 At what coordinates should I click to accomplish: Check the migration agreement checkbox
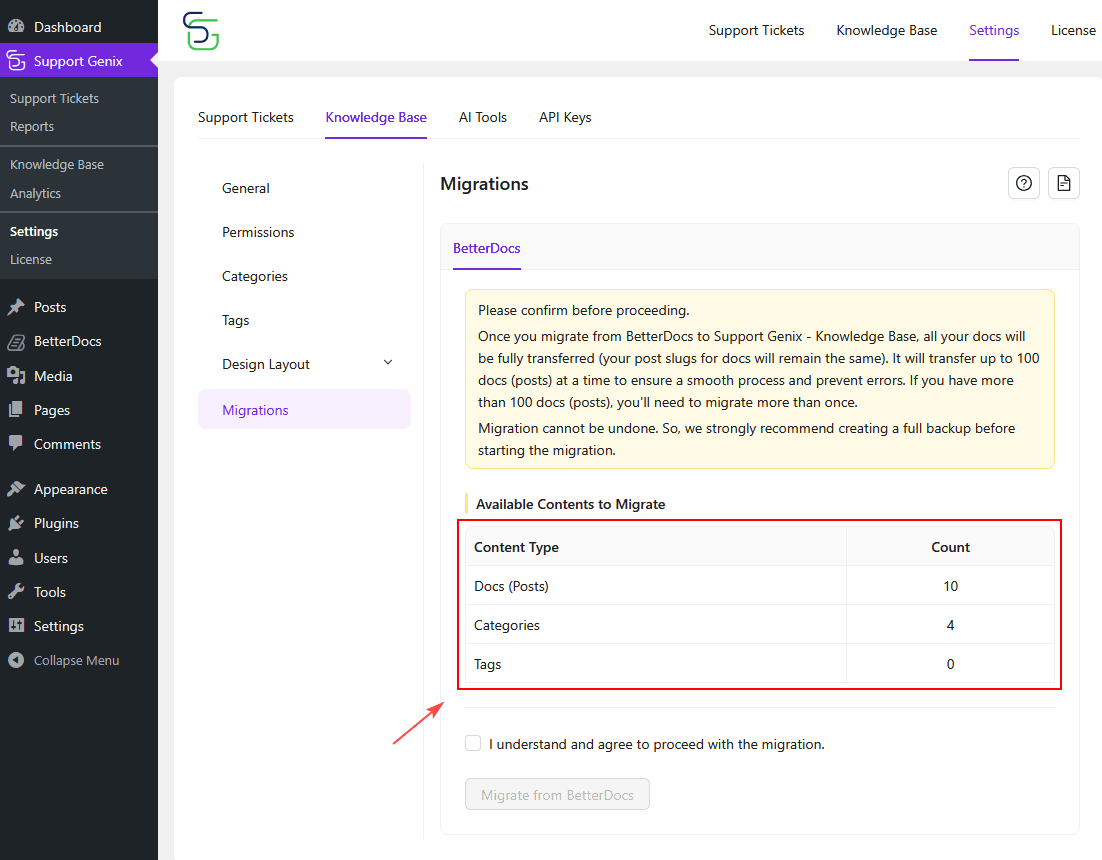(472, 743)
